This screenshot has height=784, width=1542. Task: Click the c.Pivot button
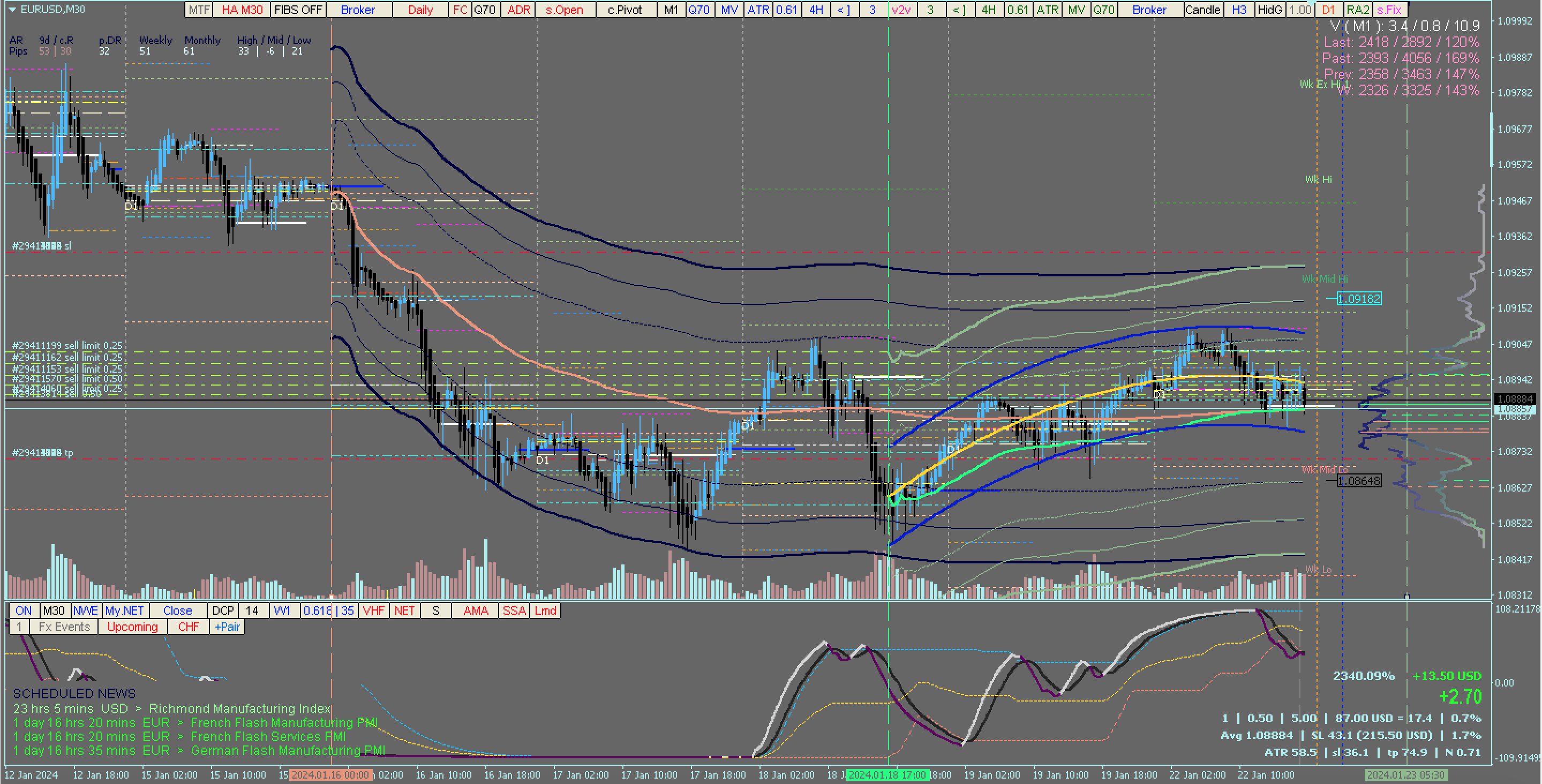(x=625, y=10)
